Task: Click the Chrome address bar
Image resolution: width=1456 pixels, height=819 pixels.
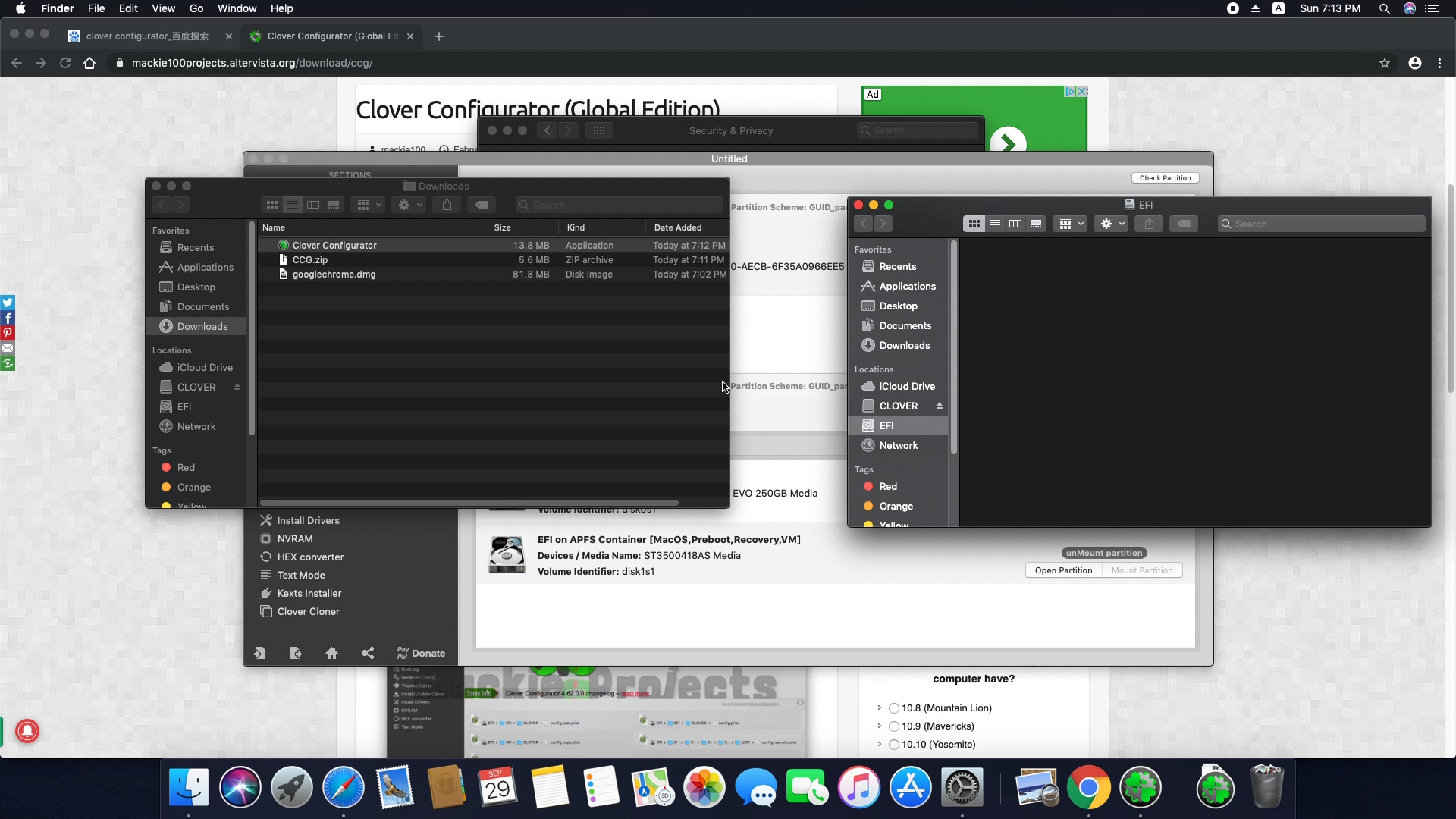Action: (x=743, y=63)
